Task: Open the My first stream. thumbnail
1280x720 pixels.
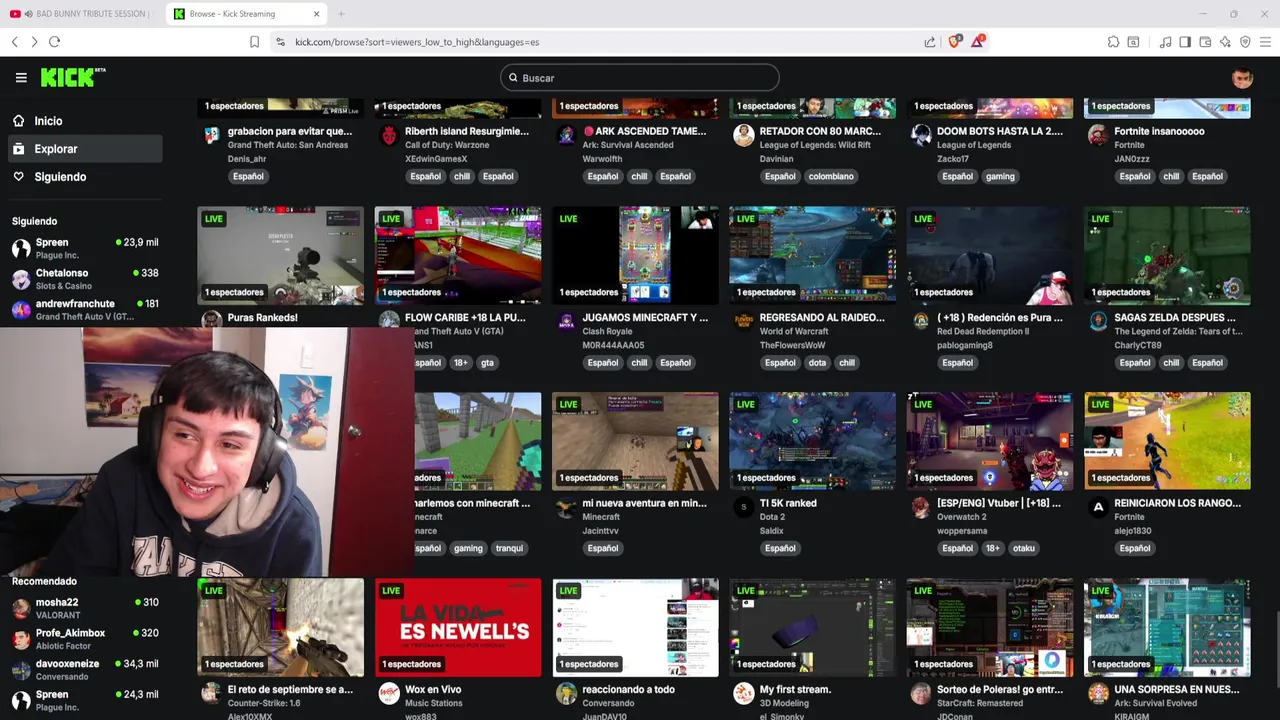Action: click(812, 627)
